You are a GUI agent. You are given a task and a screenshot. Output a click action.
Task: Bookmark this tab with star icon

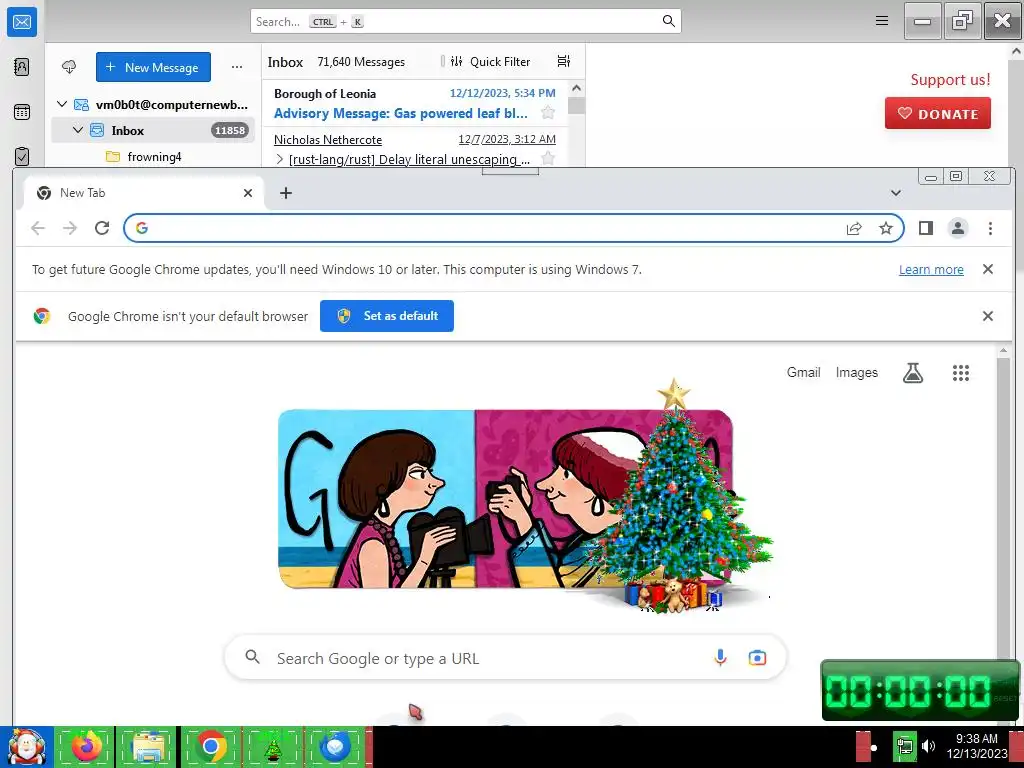[x=886, y=228]
